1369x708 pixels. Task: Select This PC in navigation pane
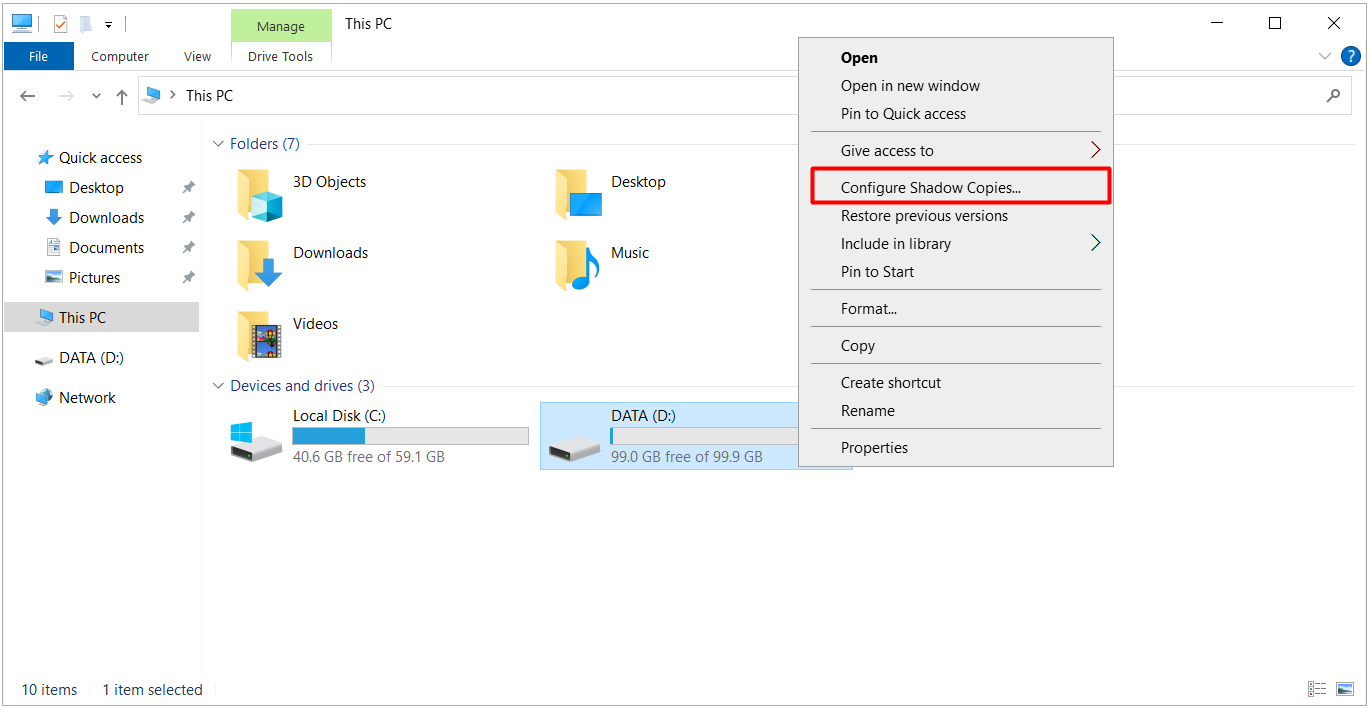(102, 318)
